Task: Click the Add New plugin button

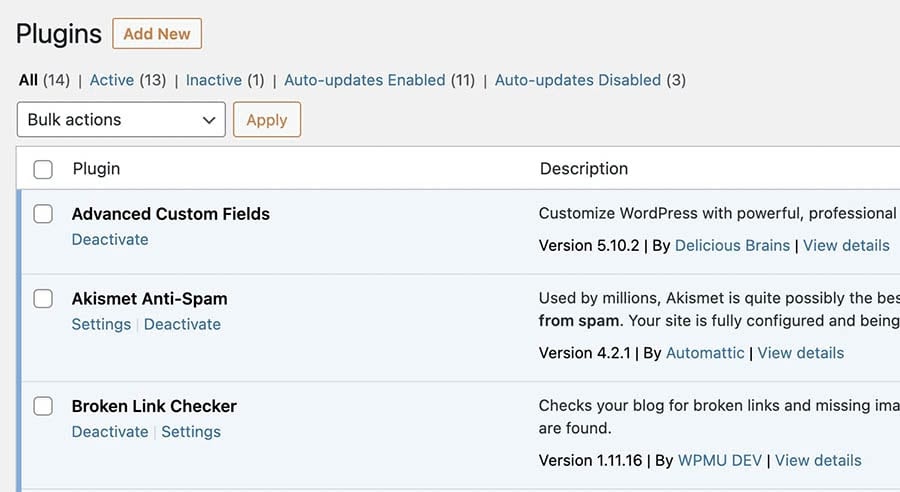Action: click(x=157, y=34)
